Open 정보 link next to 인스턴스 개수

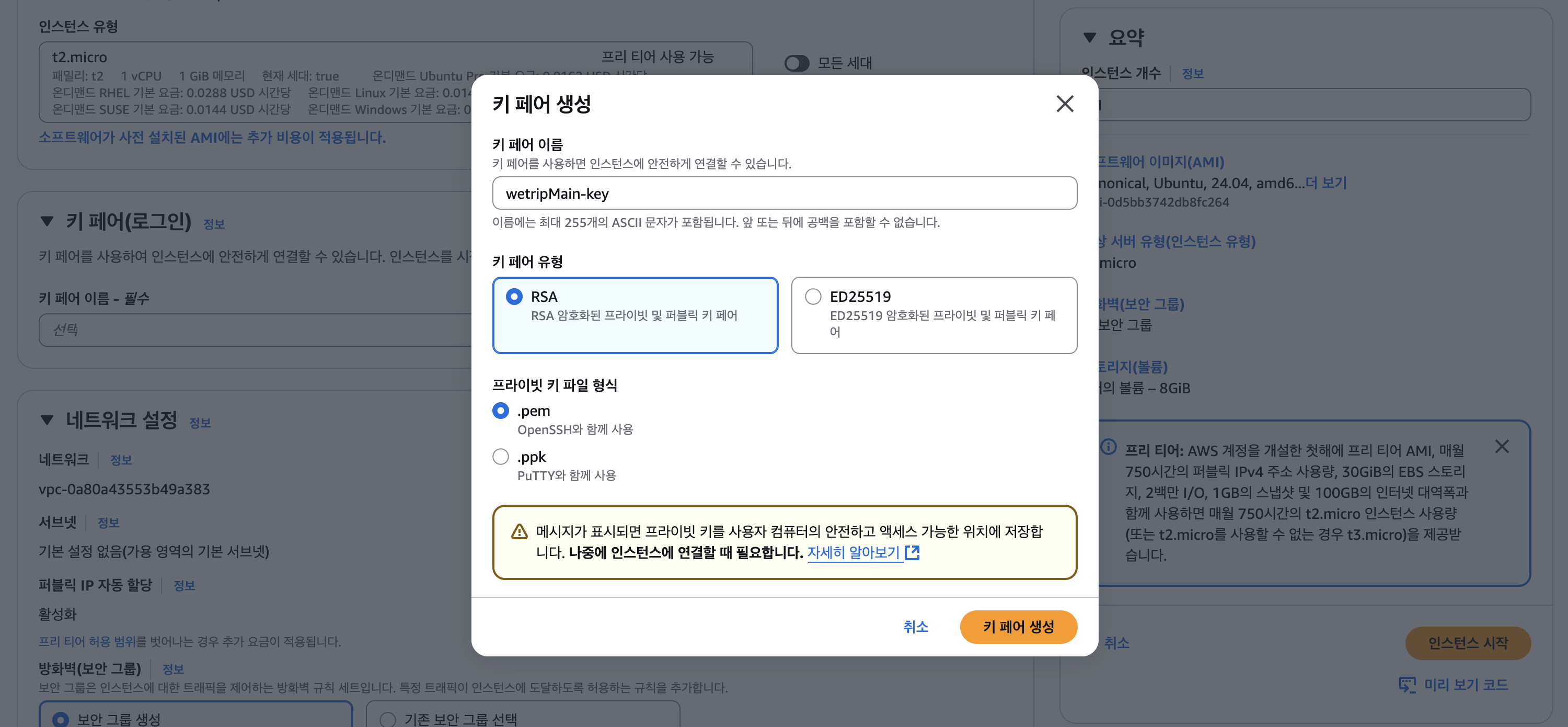point(1192,74)
